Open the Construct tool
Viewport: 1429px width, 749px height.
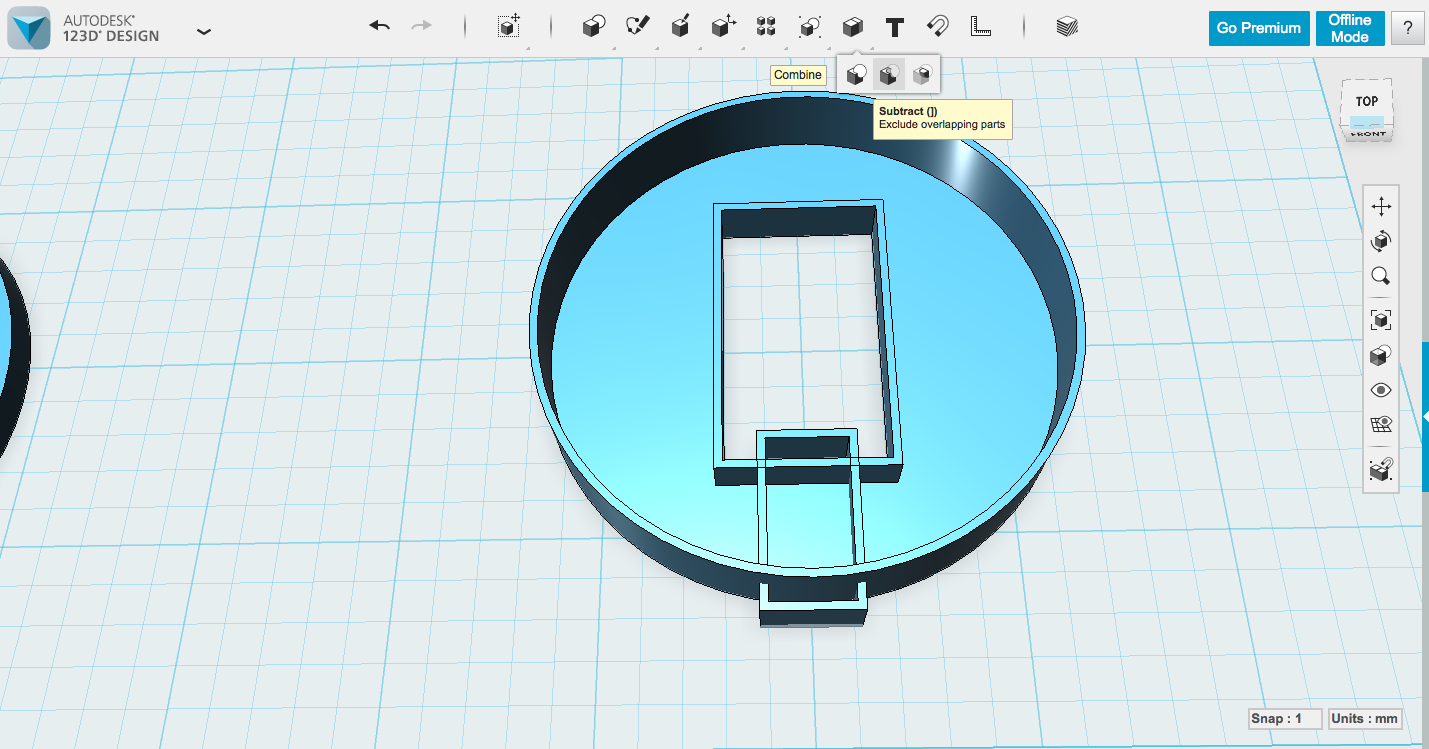tap(681, 26)
